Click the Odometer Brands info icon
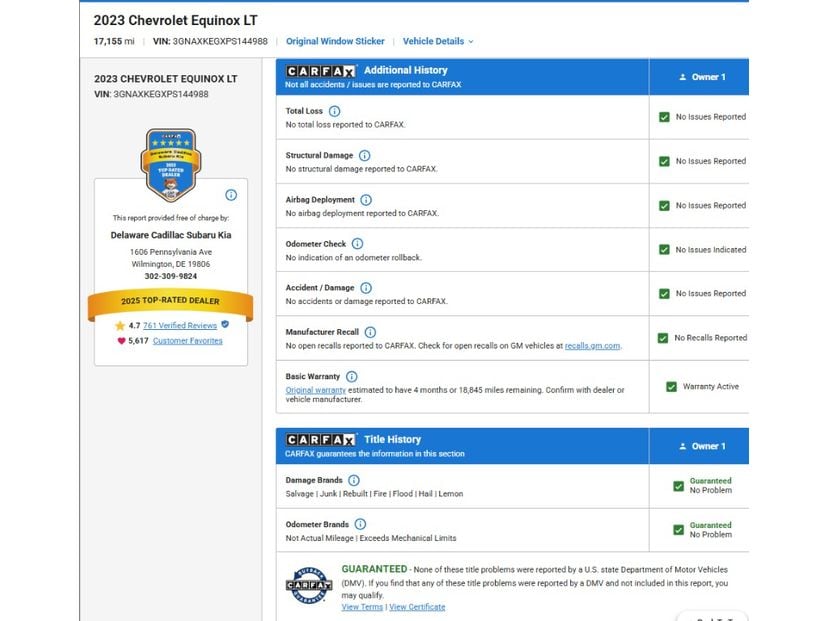Screen dimensions: 828x621 pyautogui.click(x=360, y=524)
